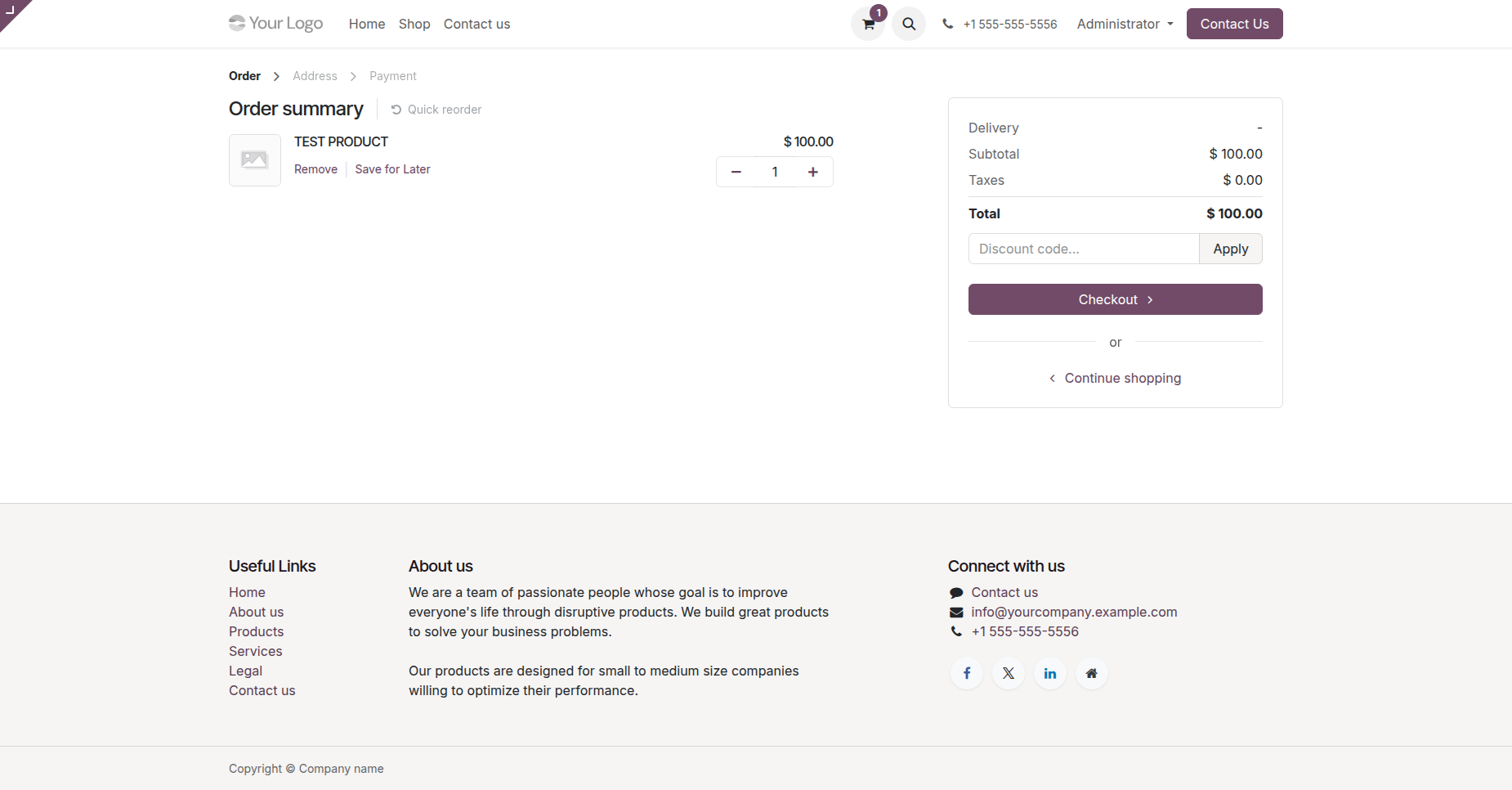Decrease product quantity with minus button
The width and height of the screenshot is (1512, 790).
pos(736,172)
